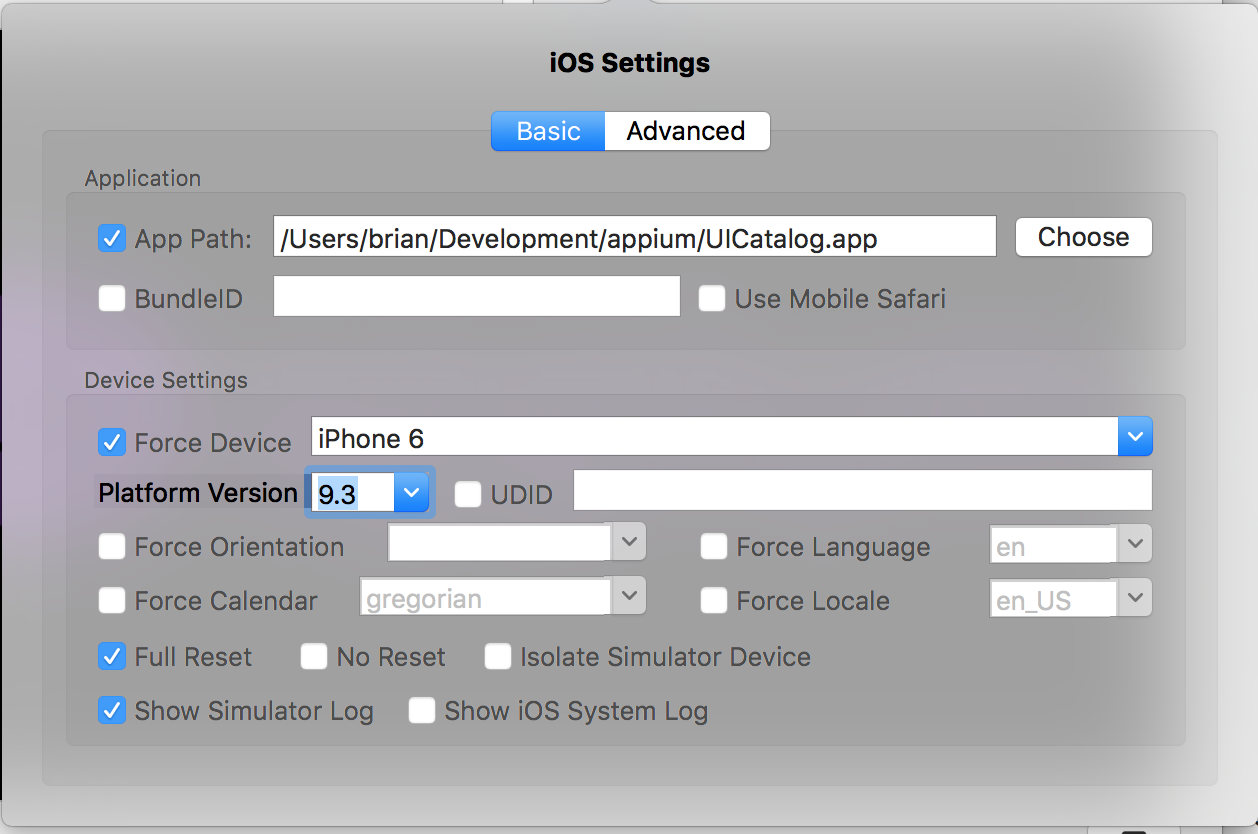Open the Force Language dropdown arrow
Image resolution: width=1258 pixels, height=834 pixels.
click(x=1135, y=543)
